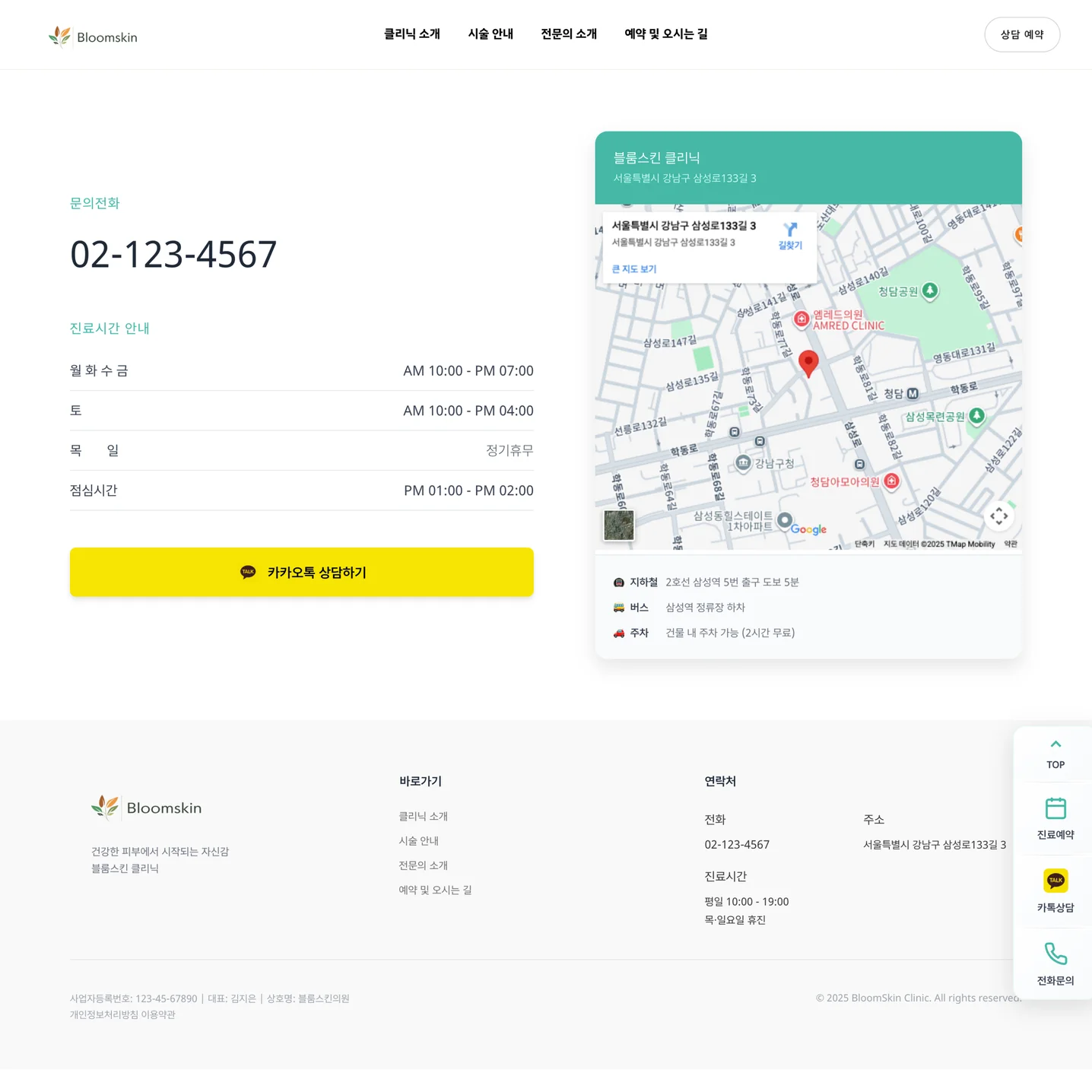Click the subway 지하철 icon in directions info
1092x1092 pixels.
coord(618,582)
